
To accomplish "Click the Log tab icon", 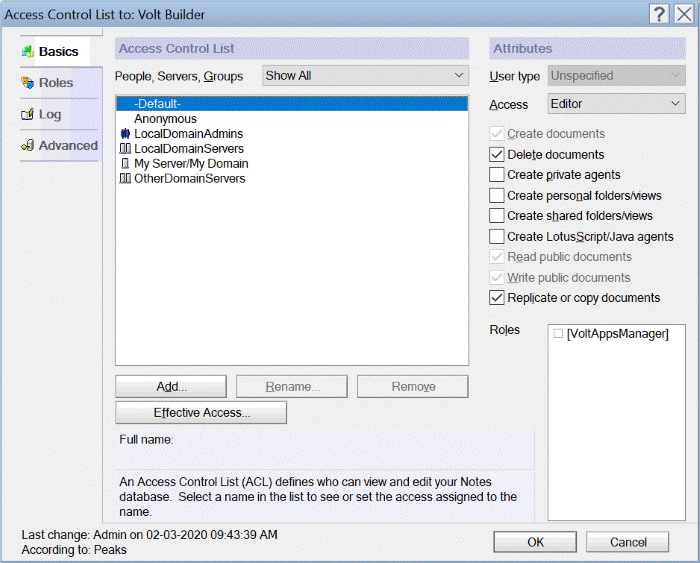I will pyautogui.click(x=28, y=114).
